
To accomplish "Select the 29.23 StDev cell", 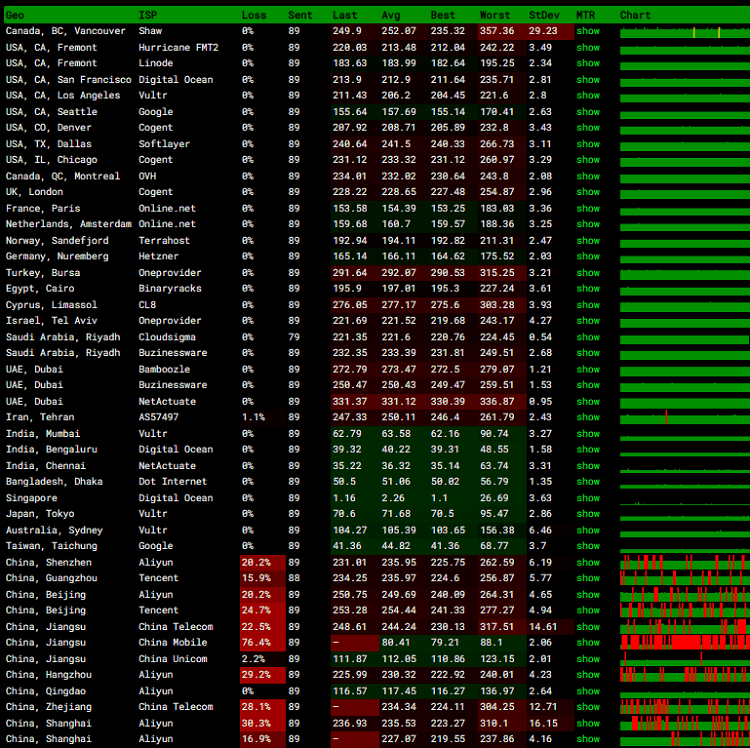I will click(x=550, y=31).
